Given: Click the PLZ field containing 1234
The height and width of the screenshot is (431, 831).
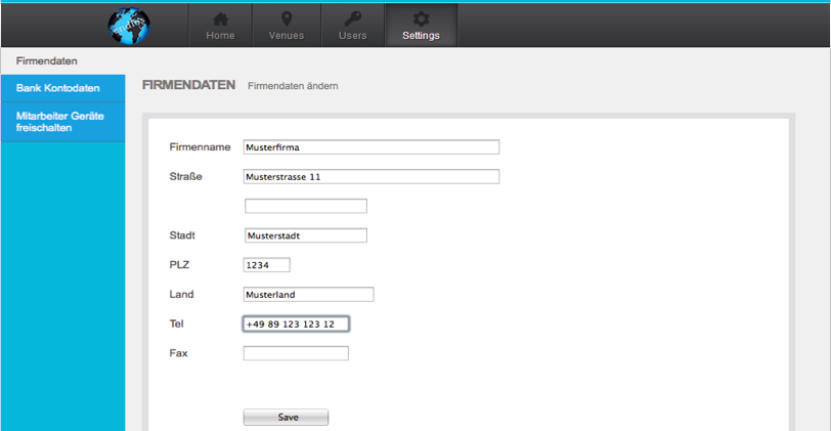Looking at the screenshot, I should pos(266,265).
